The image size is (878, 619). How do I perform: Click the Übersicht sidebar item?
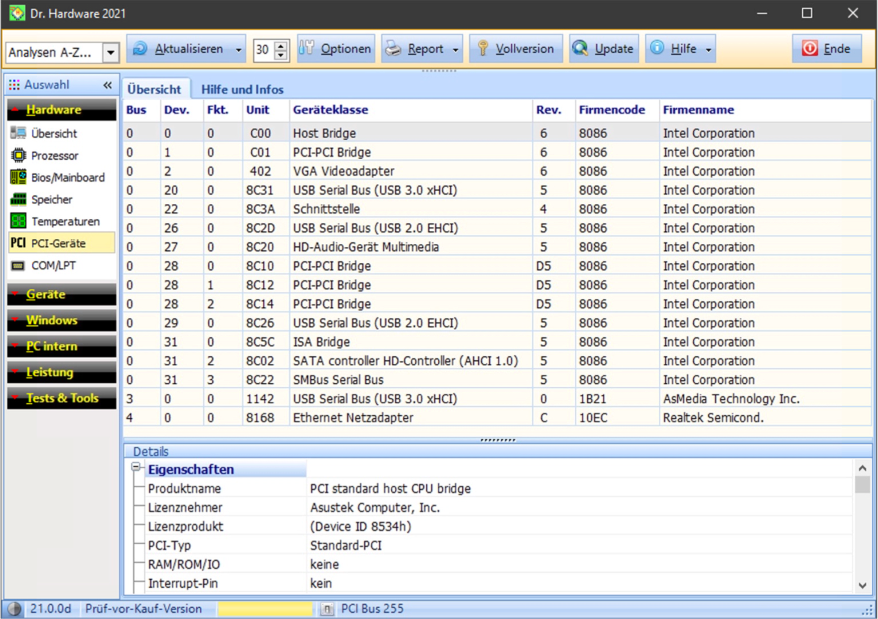click(x=53, y=134)
